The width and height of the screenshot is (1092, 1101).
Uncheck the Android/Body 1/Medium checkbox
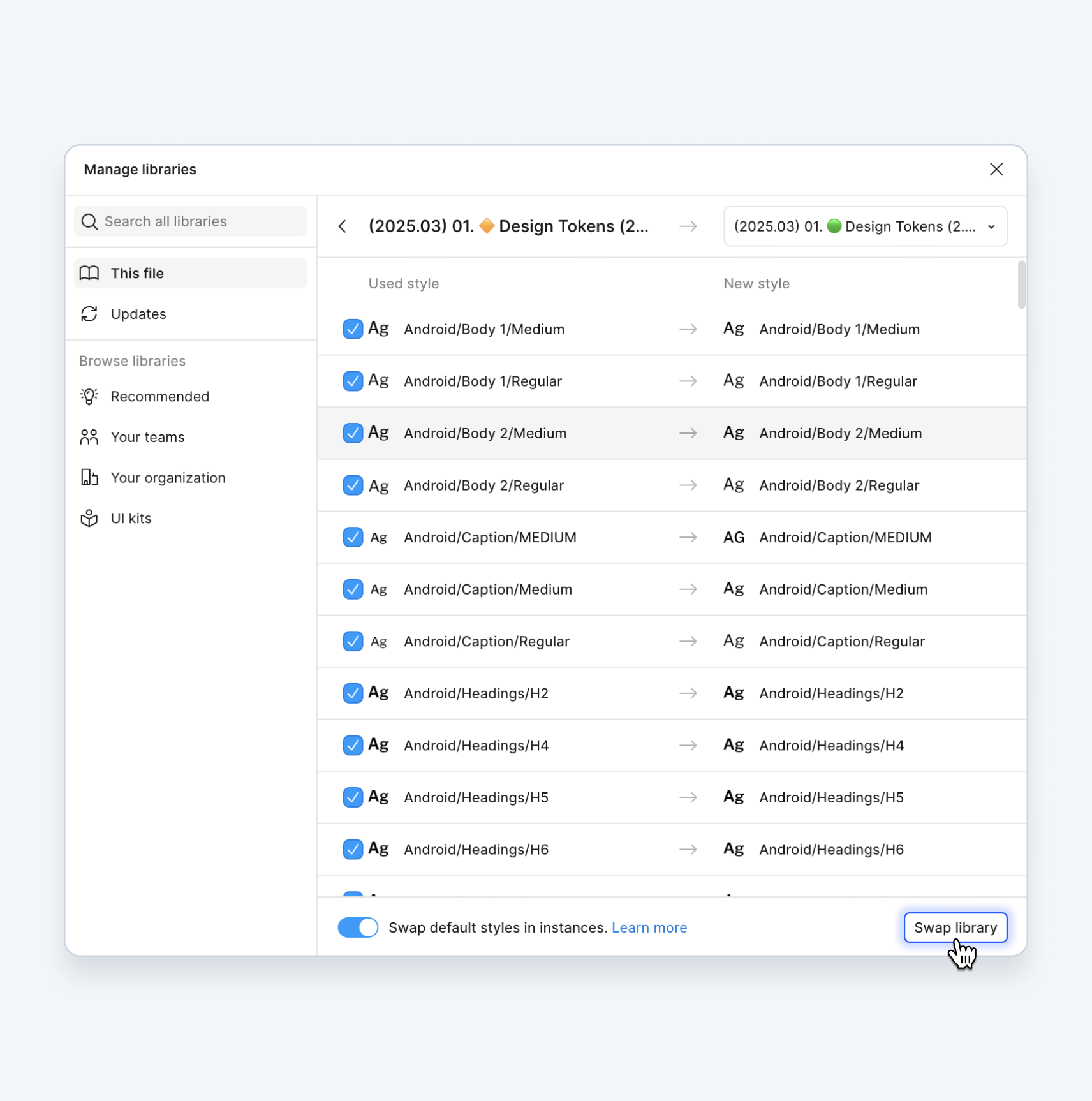353,329
